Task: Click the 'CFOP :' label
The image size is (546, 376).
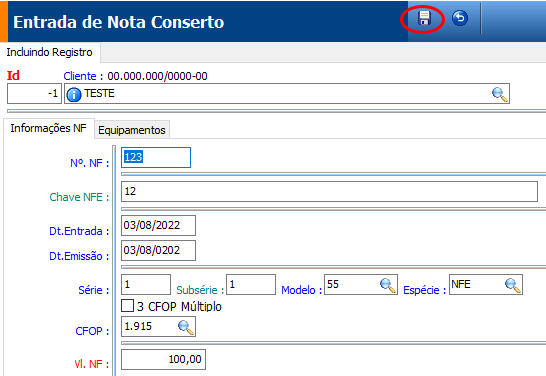Action: pos(92,331)
